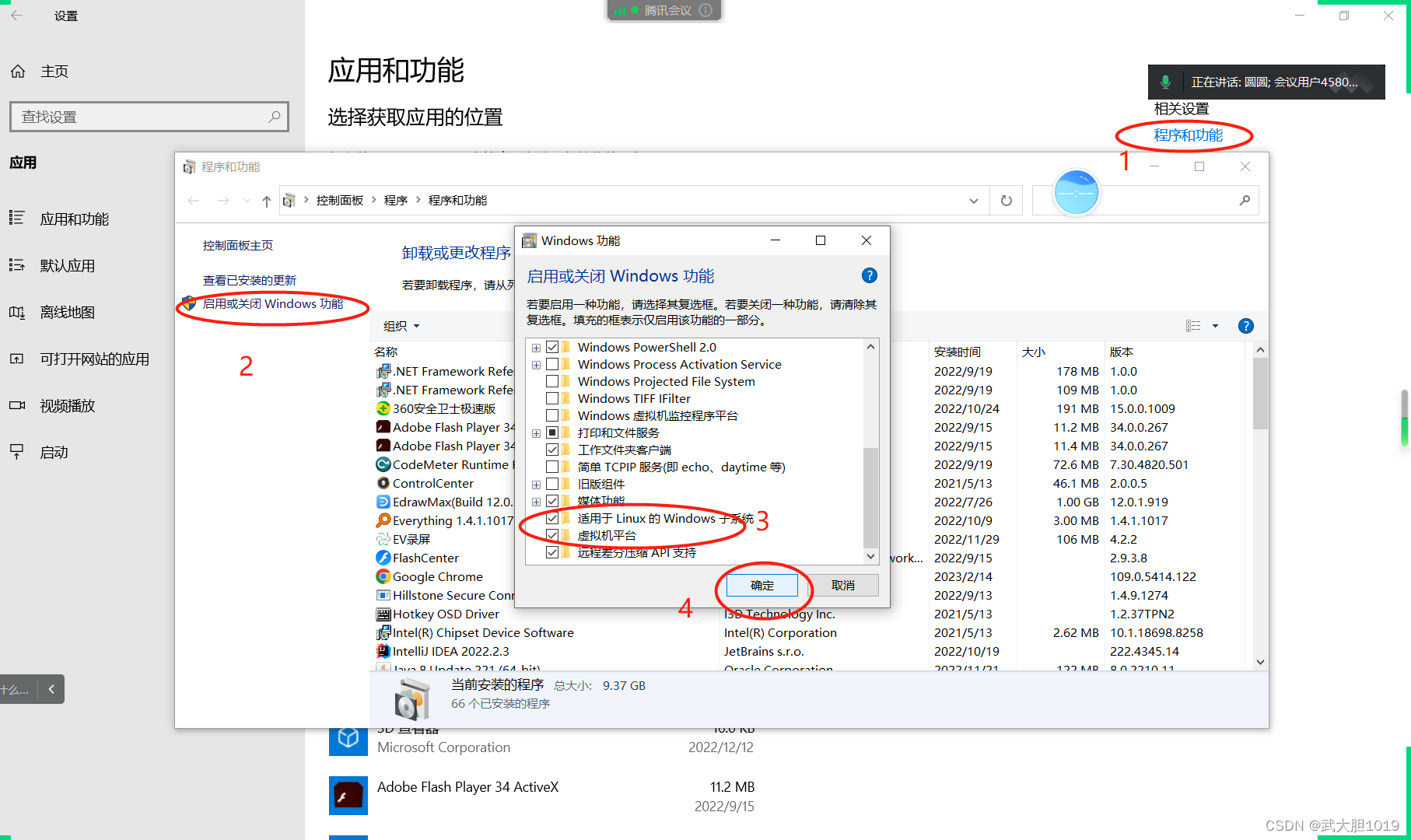Check Windows TIFF IFilter checkbox

(552, 398)
